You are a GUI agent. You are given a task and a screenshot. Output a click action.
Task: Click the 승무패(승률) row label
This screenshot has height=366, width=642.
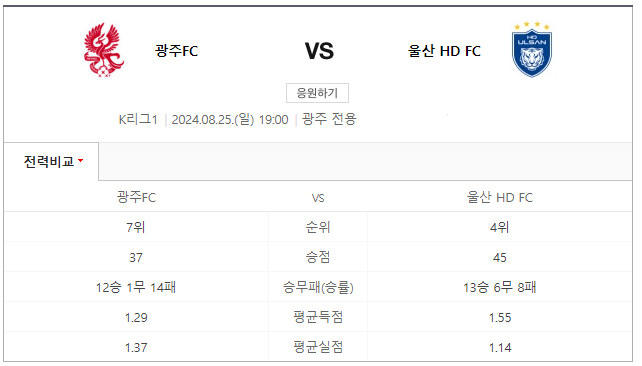pyautogui.click(x=318, y=287)
